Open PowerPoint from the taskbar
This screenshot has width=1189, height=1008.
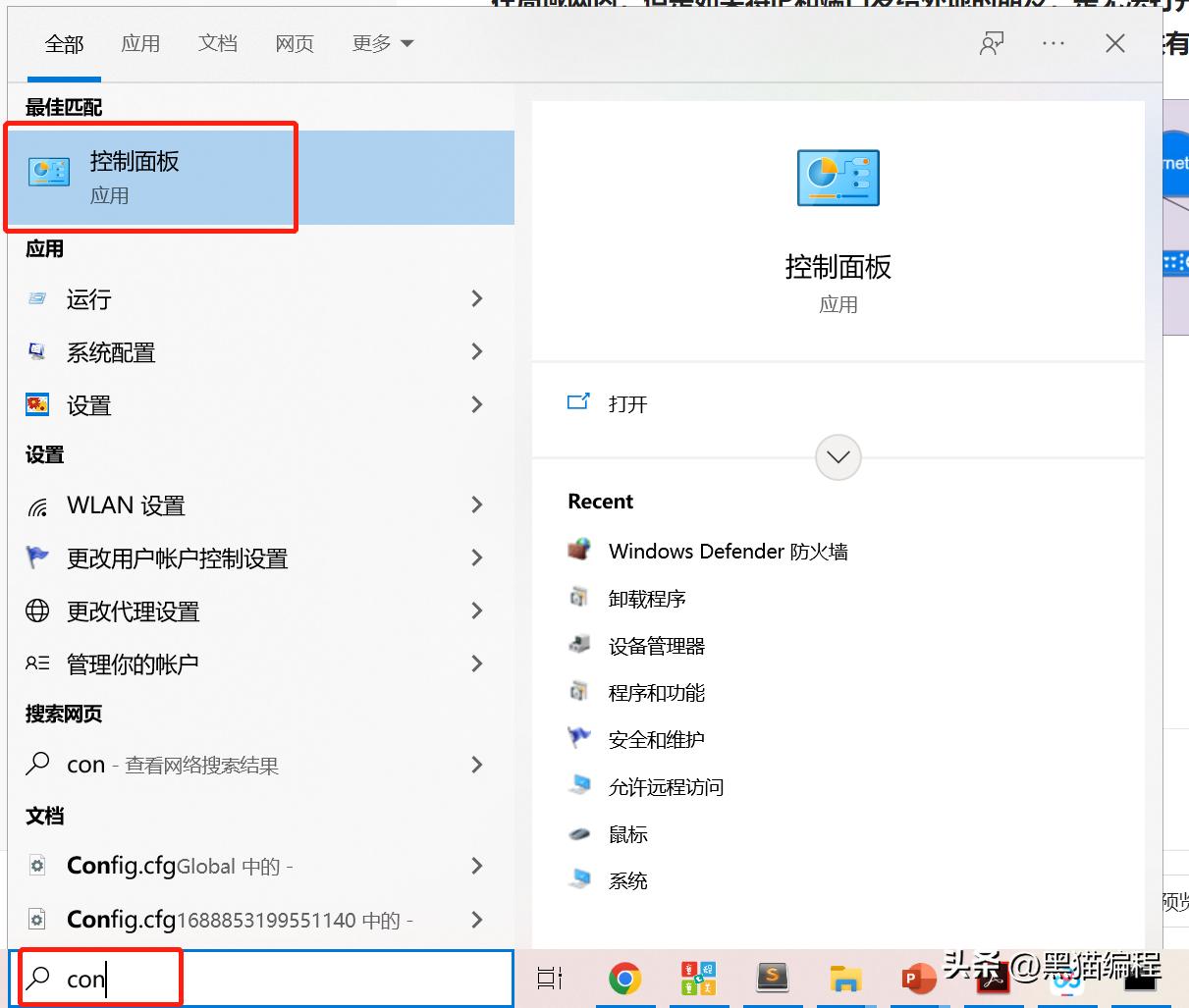[918, 978]
